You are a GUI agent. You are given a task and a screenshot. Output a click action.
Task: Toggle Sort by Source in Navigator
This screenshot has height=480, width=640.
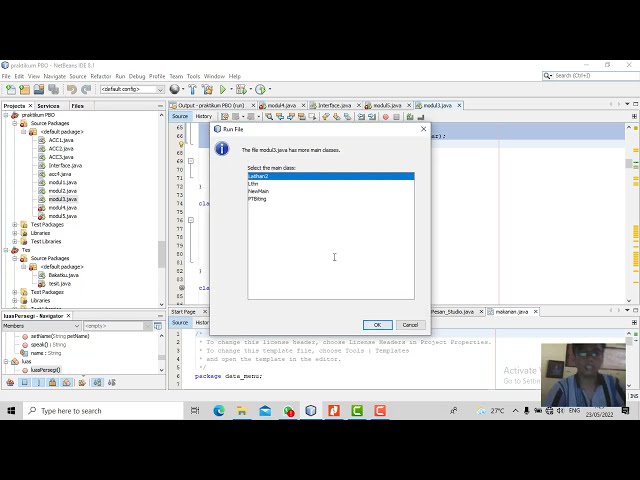point(111,382)
